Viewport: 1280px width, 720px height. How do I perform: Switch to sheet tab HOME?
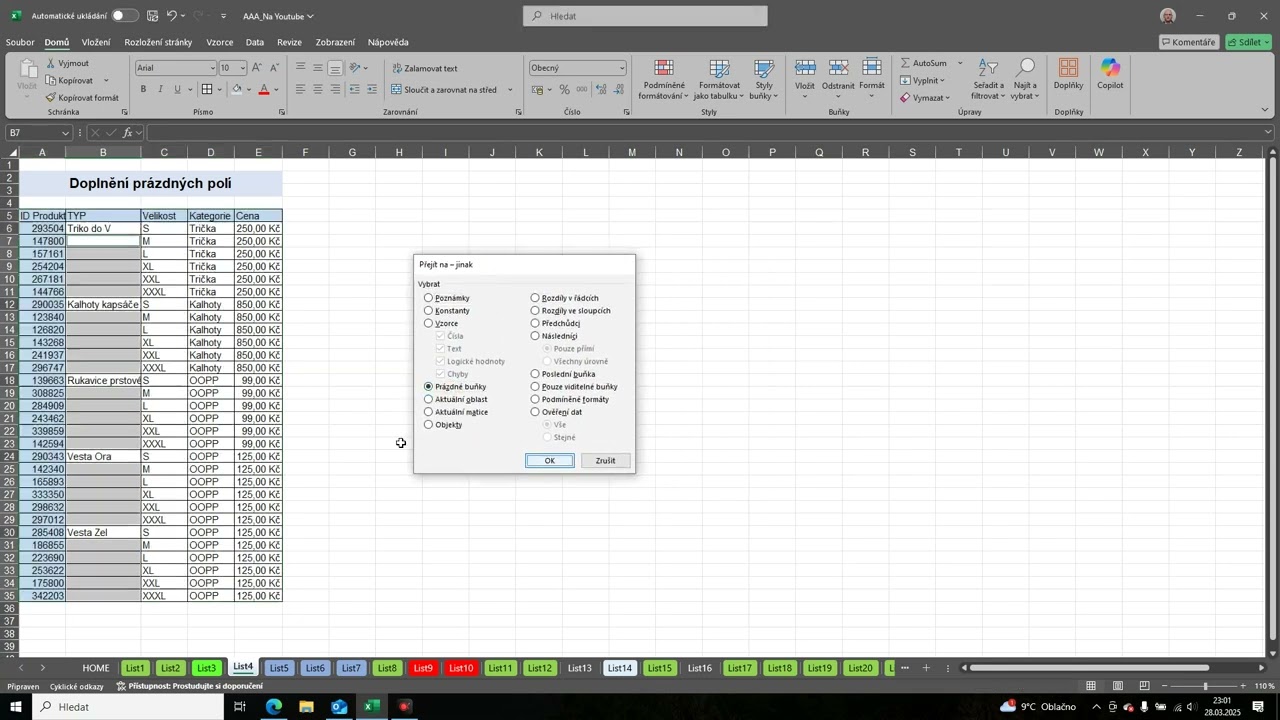coord(96,668)
